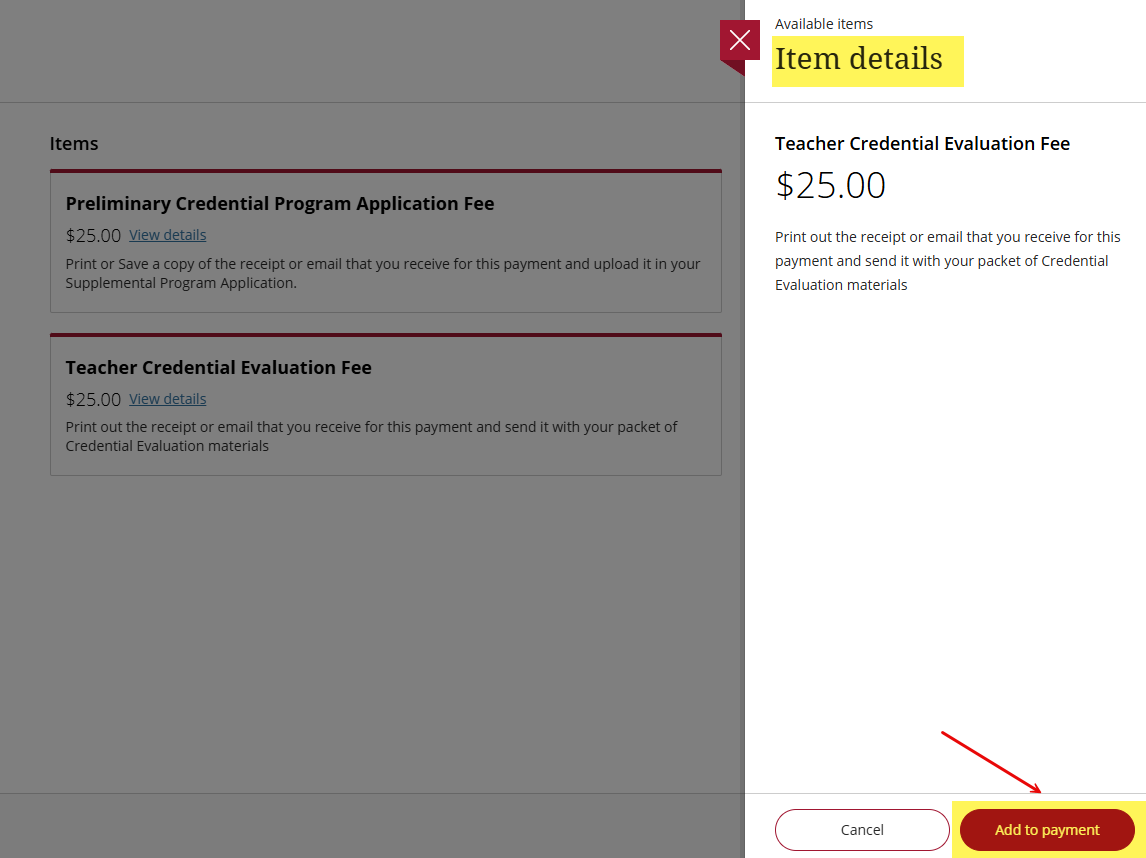The width and height of the screenshot is (1146, 858).
Task: Click the $25.00 price in the detail panel
Action: (830, 185)
